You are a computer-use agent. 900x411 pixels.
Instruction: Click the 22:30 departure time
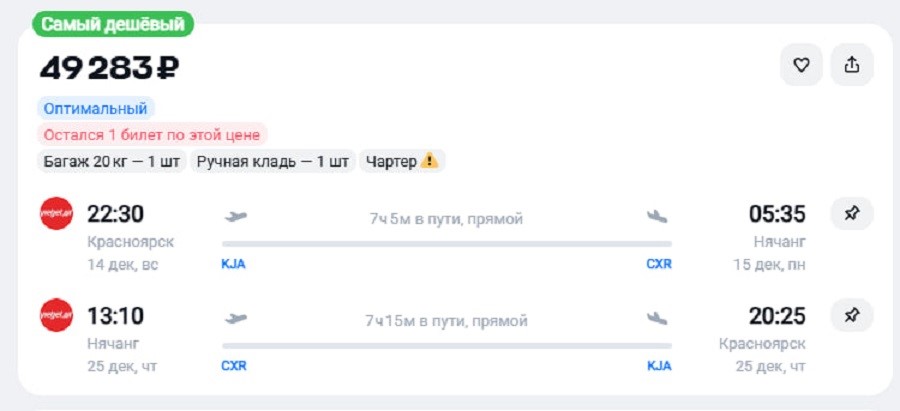116,214
